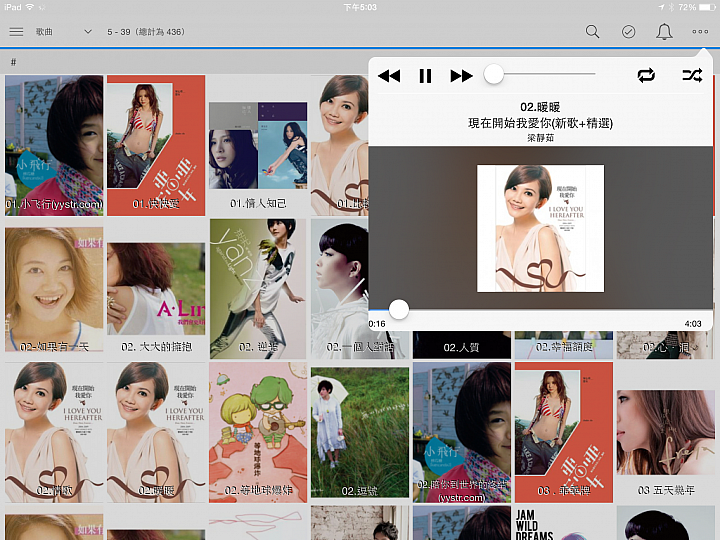Click the song title 02.暖暖 in player
This screenshot has height=540, width=720.
pyautogui.click(x=540, y=107)
